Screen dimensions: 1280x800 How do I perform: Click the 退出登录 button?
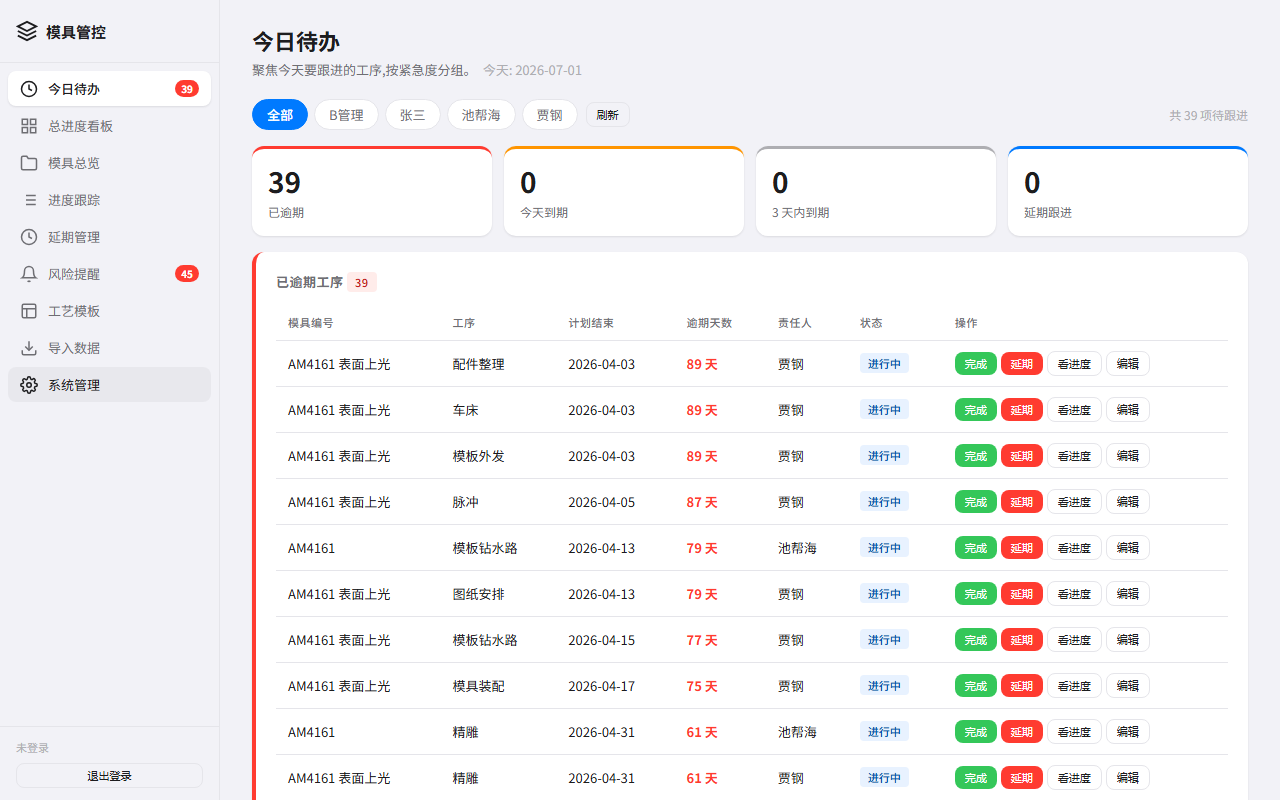[109, 776]
